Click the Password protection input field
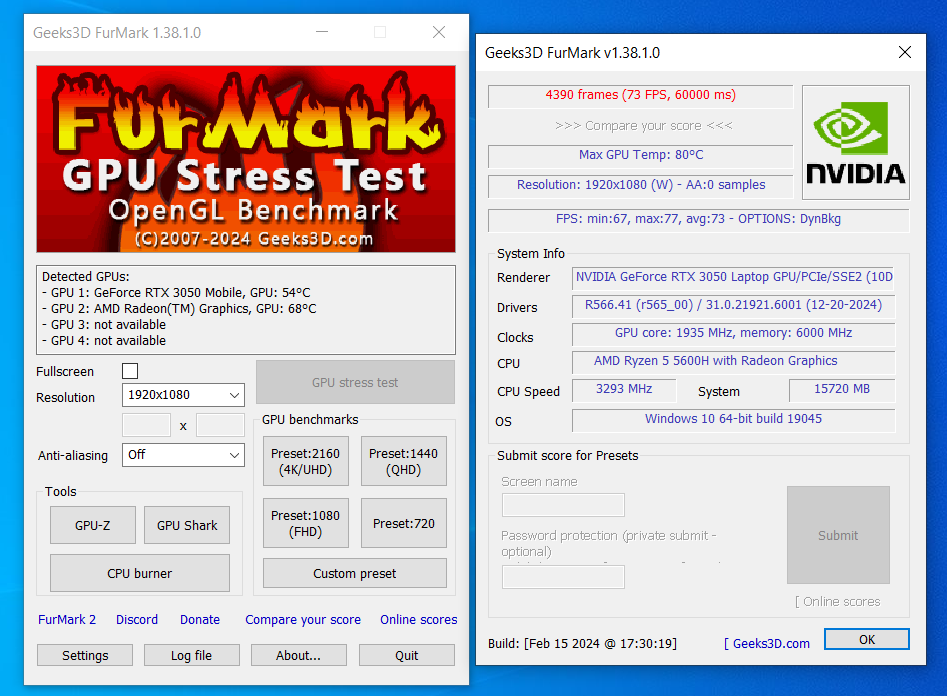Viewport: 947px width, 696px height. (x=563, y=576)
